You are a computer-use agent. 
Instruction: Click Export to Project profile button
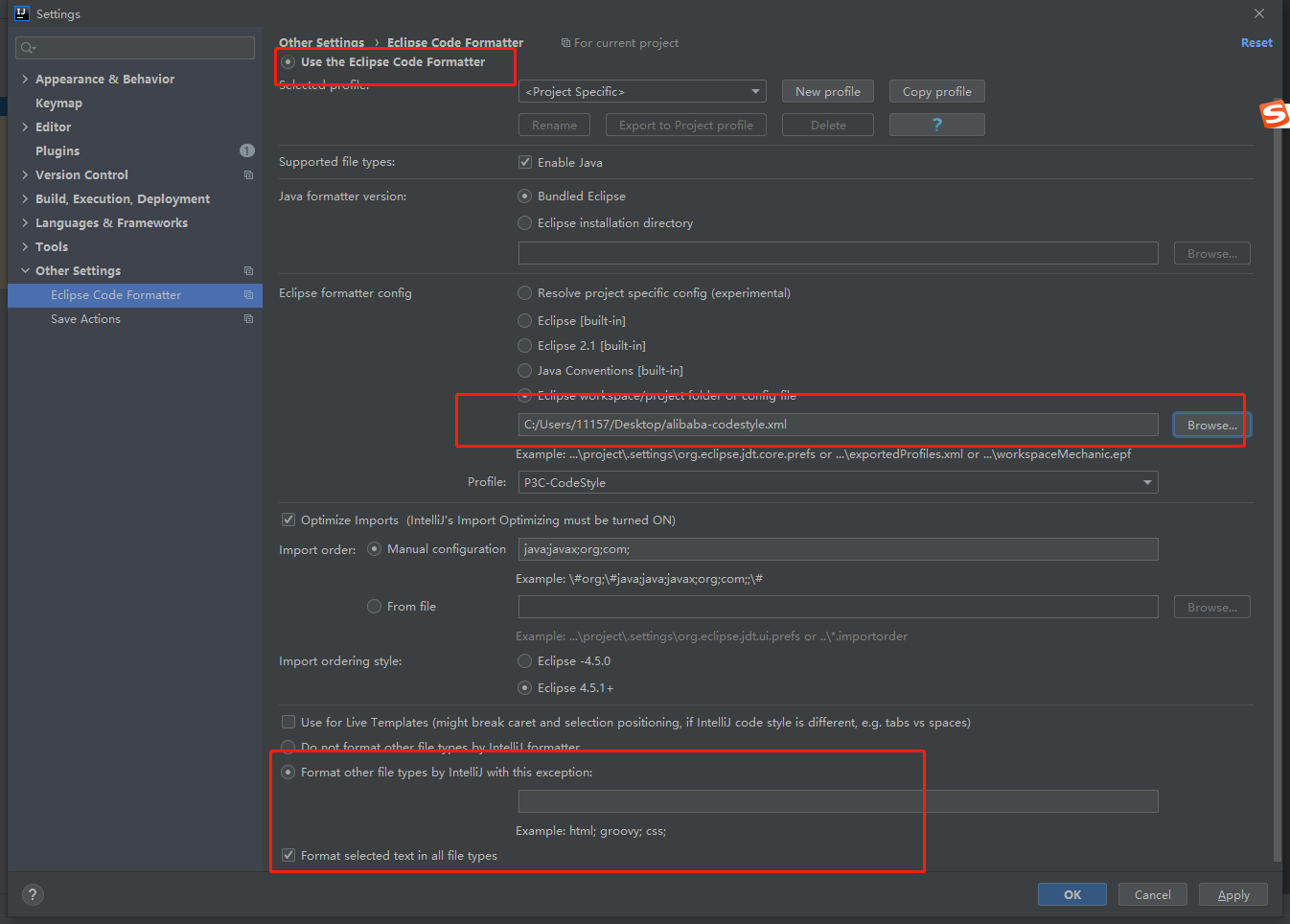[686, 125]
